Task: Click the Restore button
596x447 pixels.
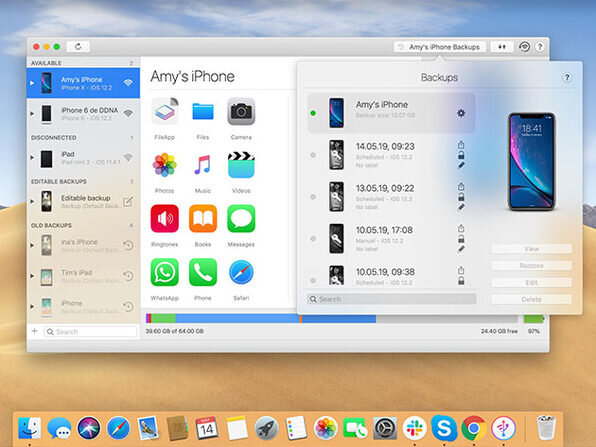Action: point(531,266)
